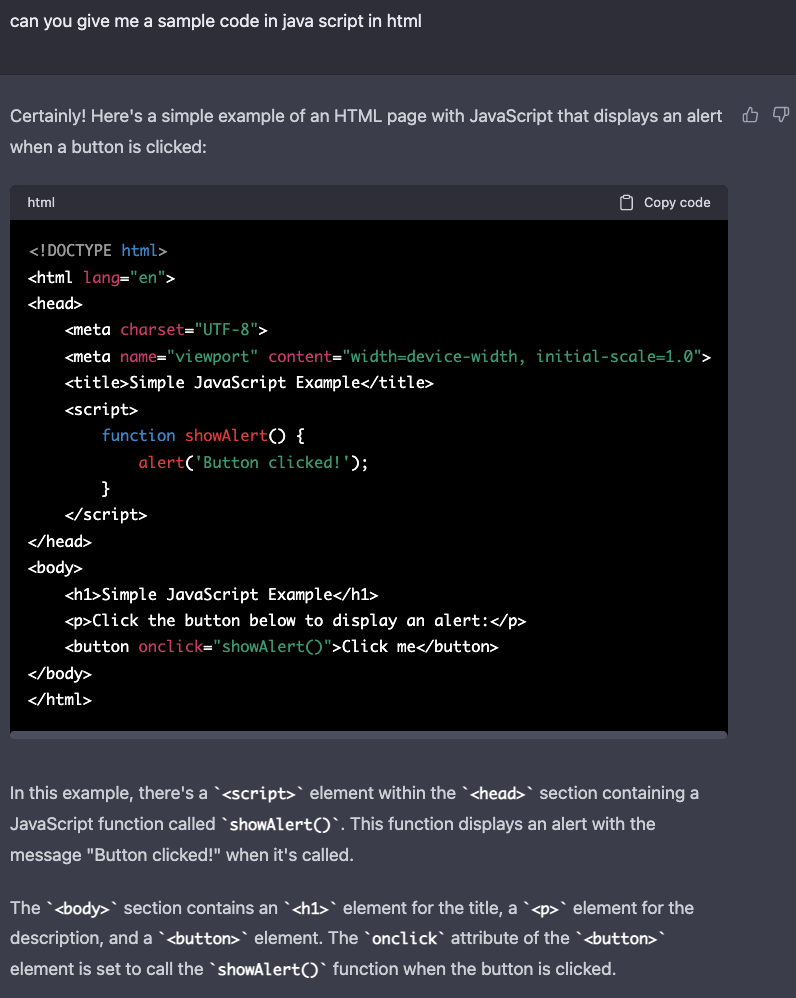Click the '<meta charset="UTF-8">' line
This screenshot has width=796, height=998.
[x=166, y=330]
